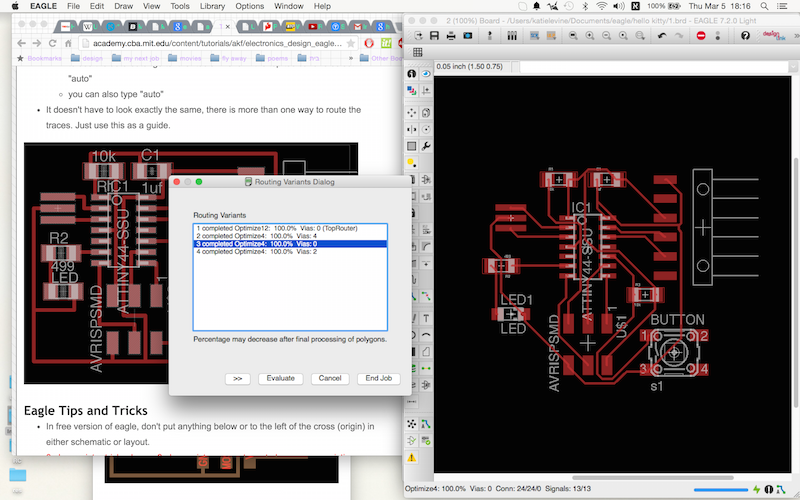Open the 'poems' bookmarks folder

tap(272, 58)
